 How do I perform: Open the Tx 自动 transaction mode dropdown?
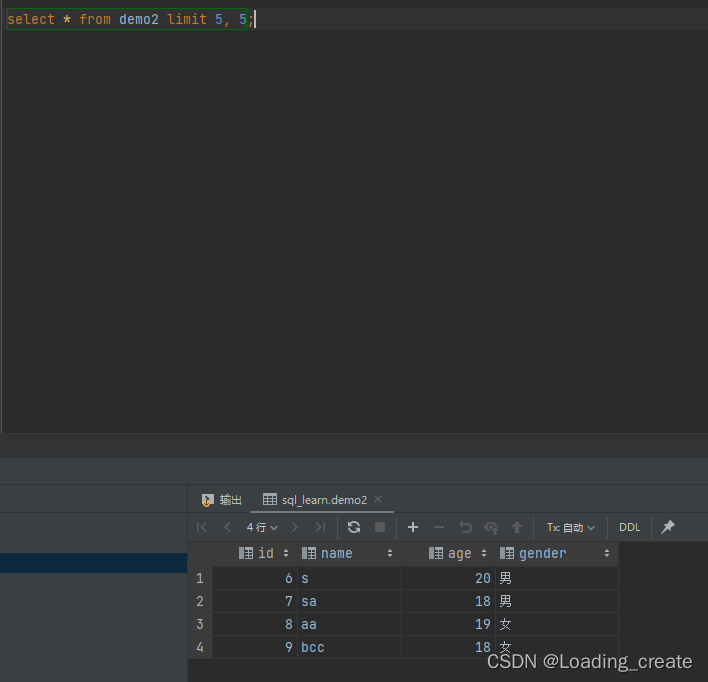pyautogui.click(x=571, y=527)
